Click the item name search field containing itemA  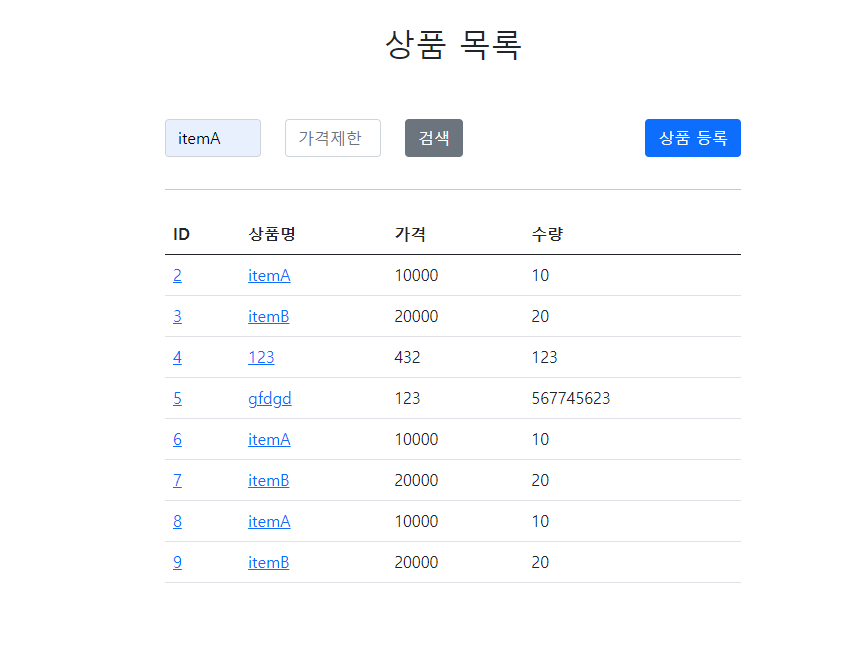click(x=213, y=138)
